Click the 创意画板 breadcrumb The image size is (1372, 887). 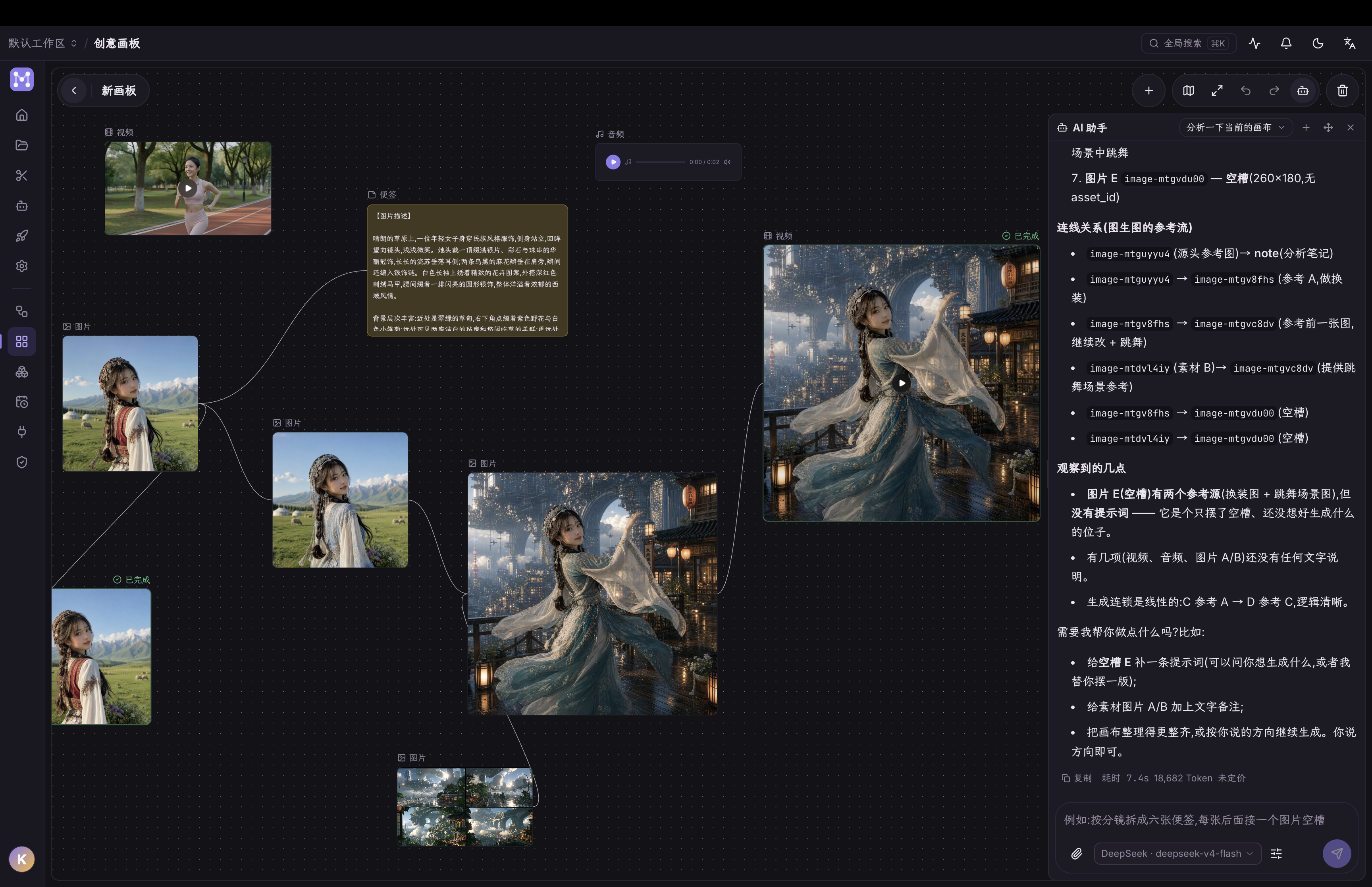[x=117, y=43]
